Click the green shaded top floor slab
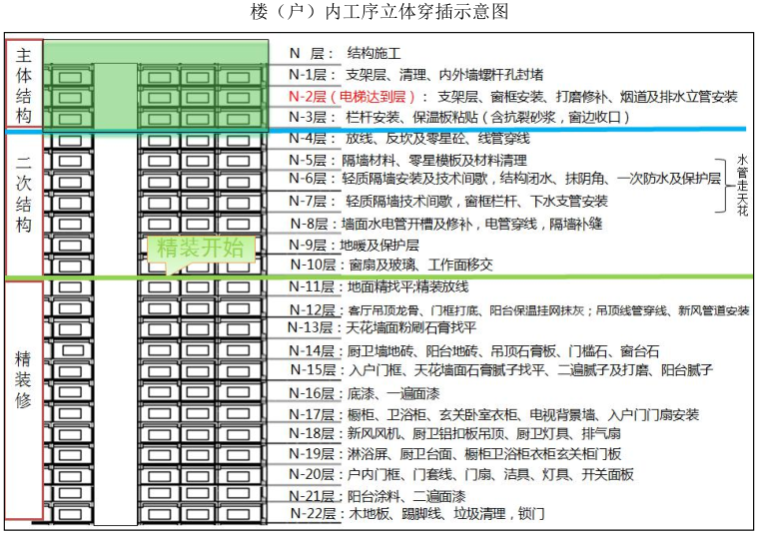This screenshot has width=760, height=534. pos(155,51)
